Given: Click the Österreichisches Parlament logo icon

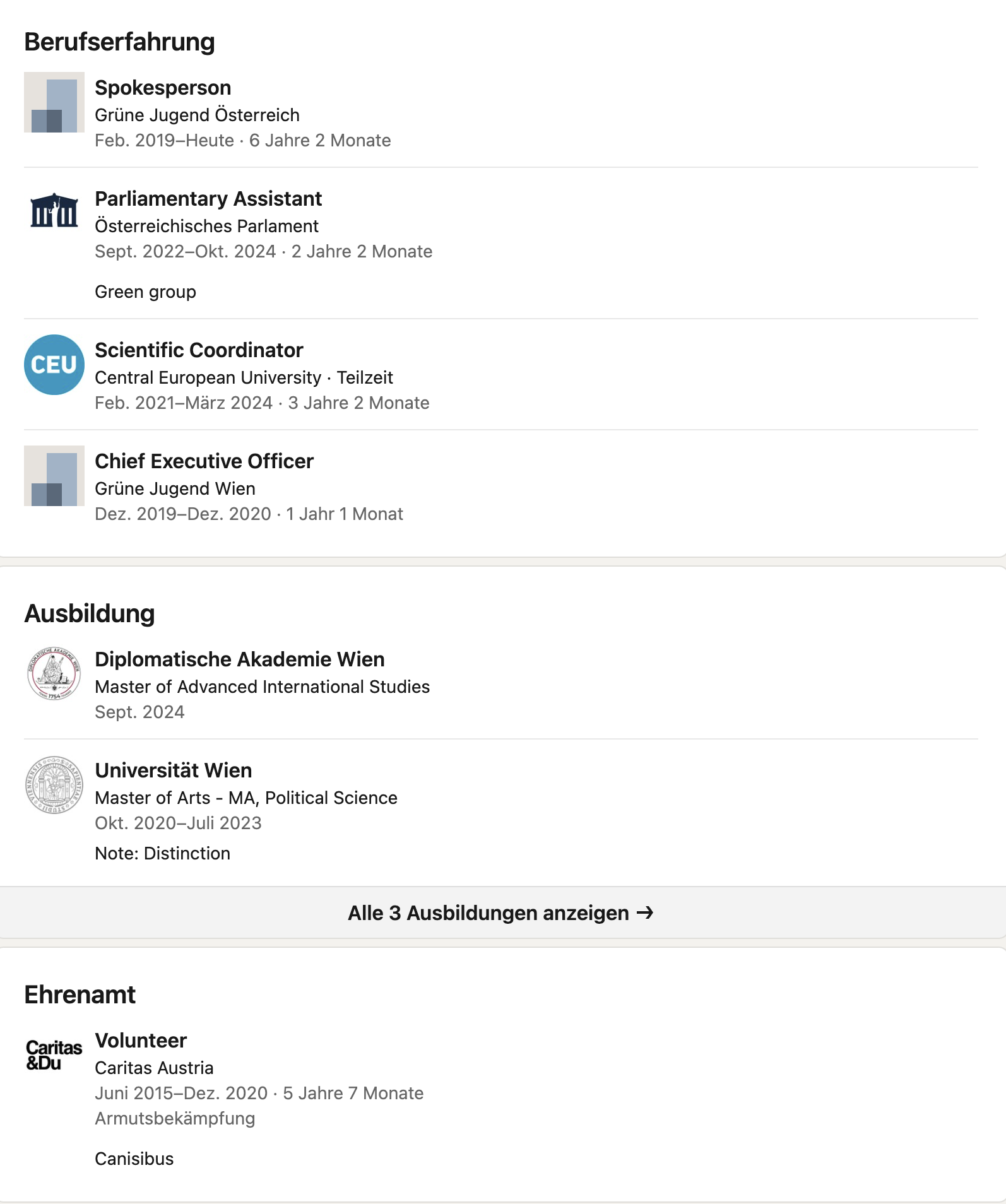Looking at the screenshot, I should (x=54, y=211).
